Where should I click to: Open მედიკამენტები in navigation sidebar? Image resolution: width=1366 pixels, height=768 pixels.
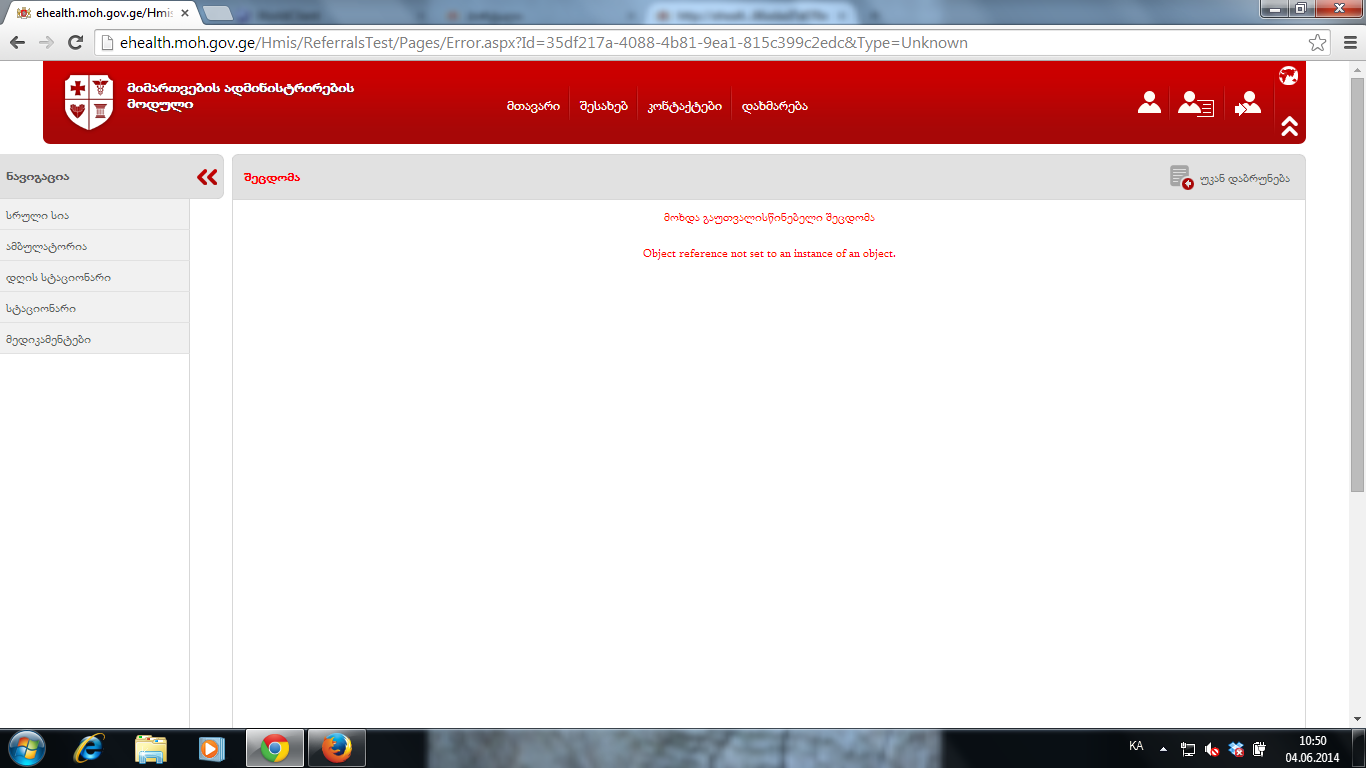[x=48, y=339]
